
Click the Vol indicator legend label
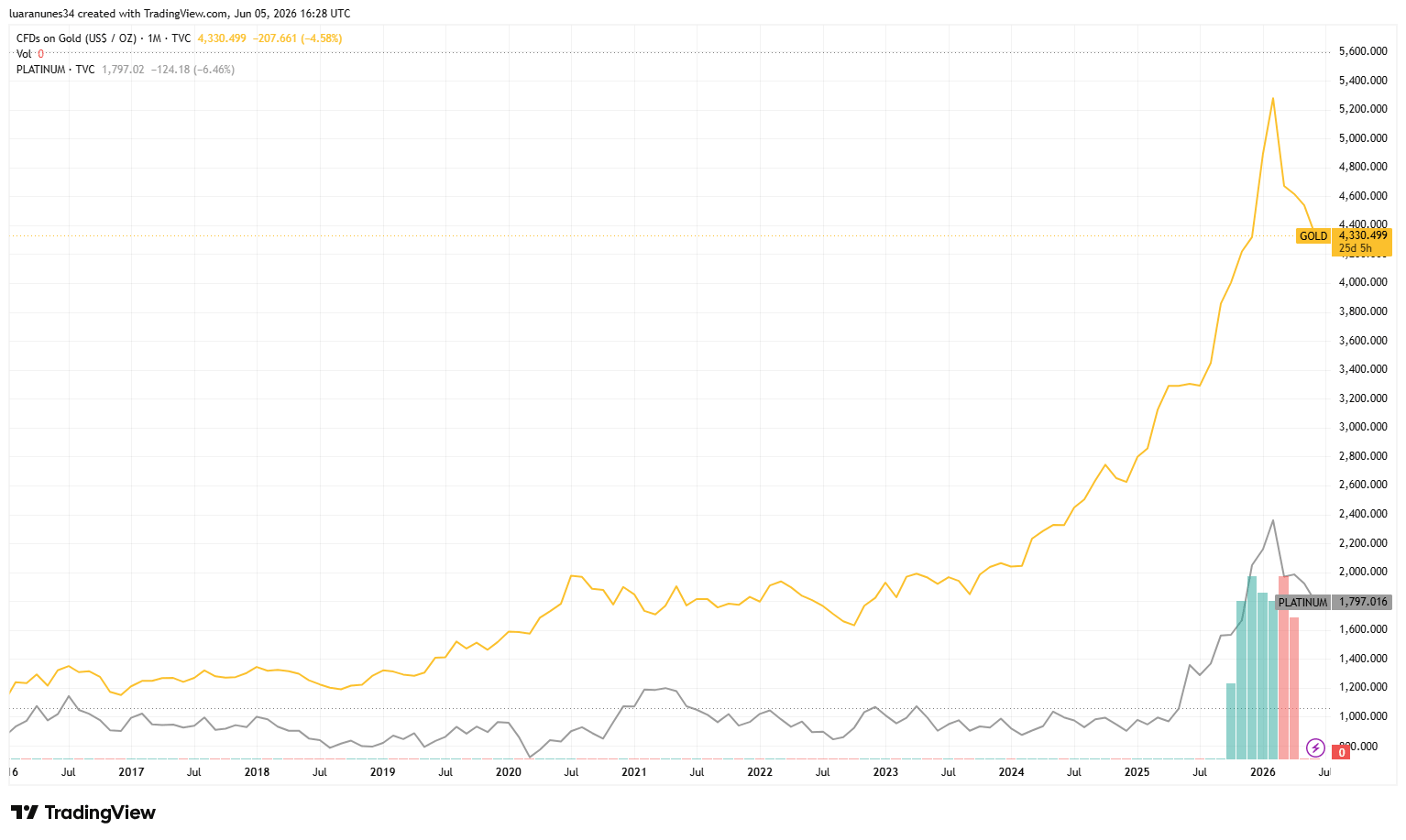coord(24,54)
